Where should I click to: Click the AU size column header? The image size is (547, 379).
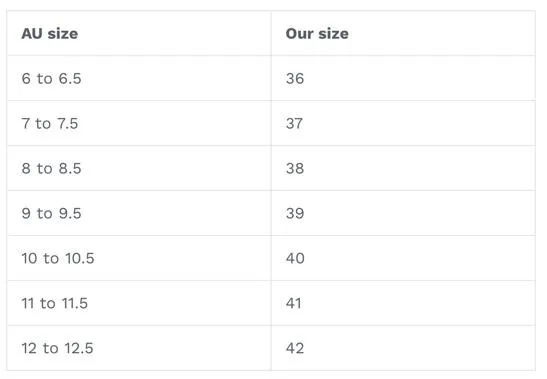click(x=139, y=34)
